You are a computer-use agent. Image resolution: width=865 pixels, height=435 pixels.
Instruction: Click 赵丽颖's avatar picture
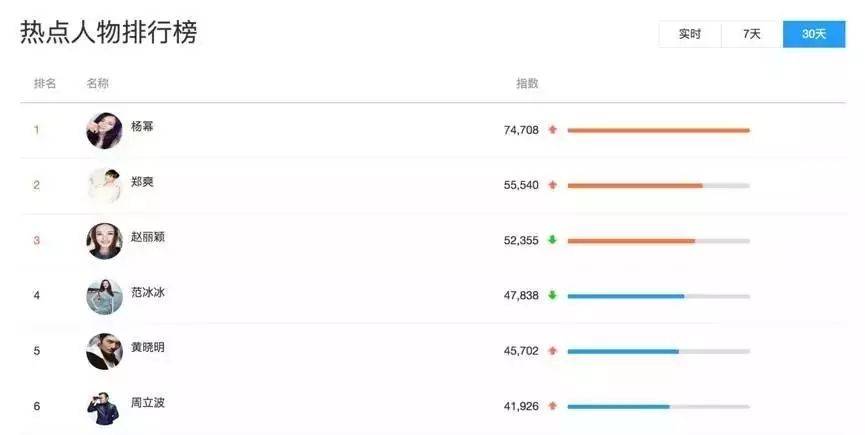(x=104, y=241)
